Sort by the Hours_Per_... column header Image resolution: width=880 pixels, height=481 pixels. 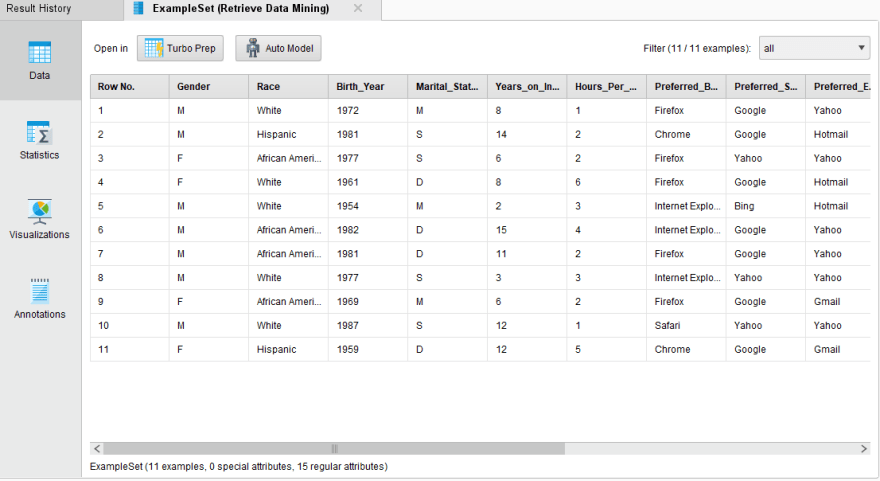[x=607, y=86]
